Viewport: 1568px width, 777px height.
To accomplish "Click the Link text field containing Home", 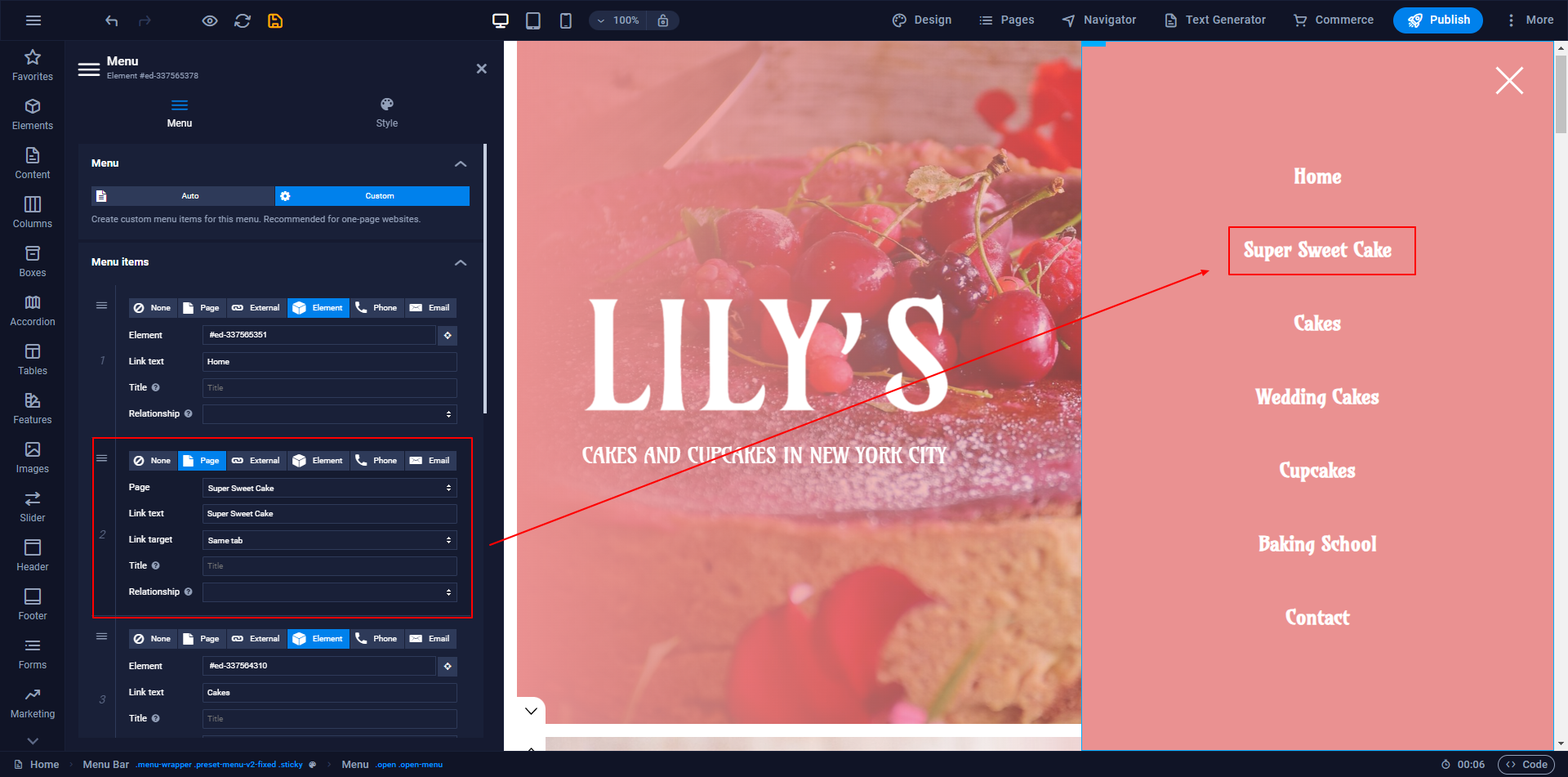I will (x=329, y=362).
